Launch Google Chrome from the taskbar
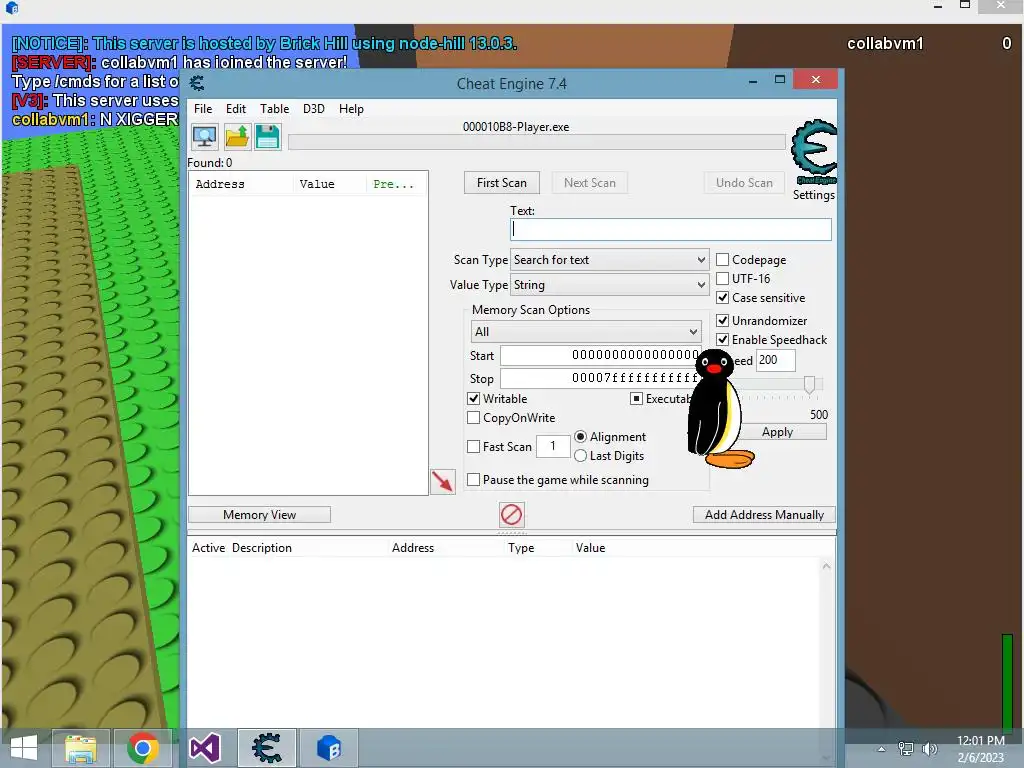This screenshot has width=1024, height=768. 143,748
